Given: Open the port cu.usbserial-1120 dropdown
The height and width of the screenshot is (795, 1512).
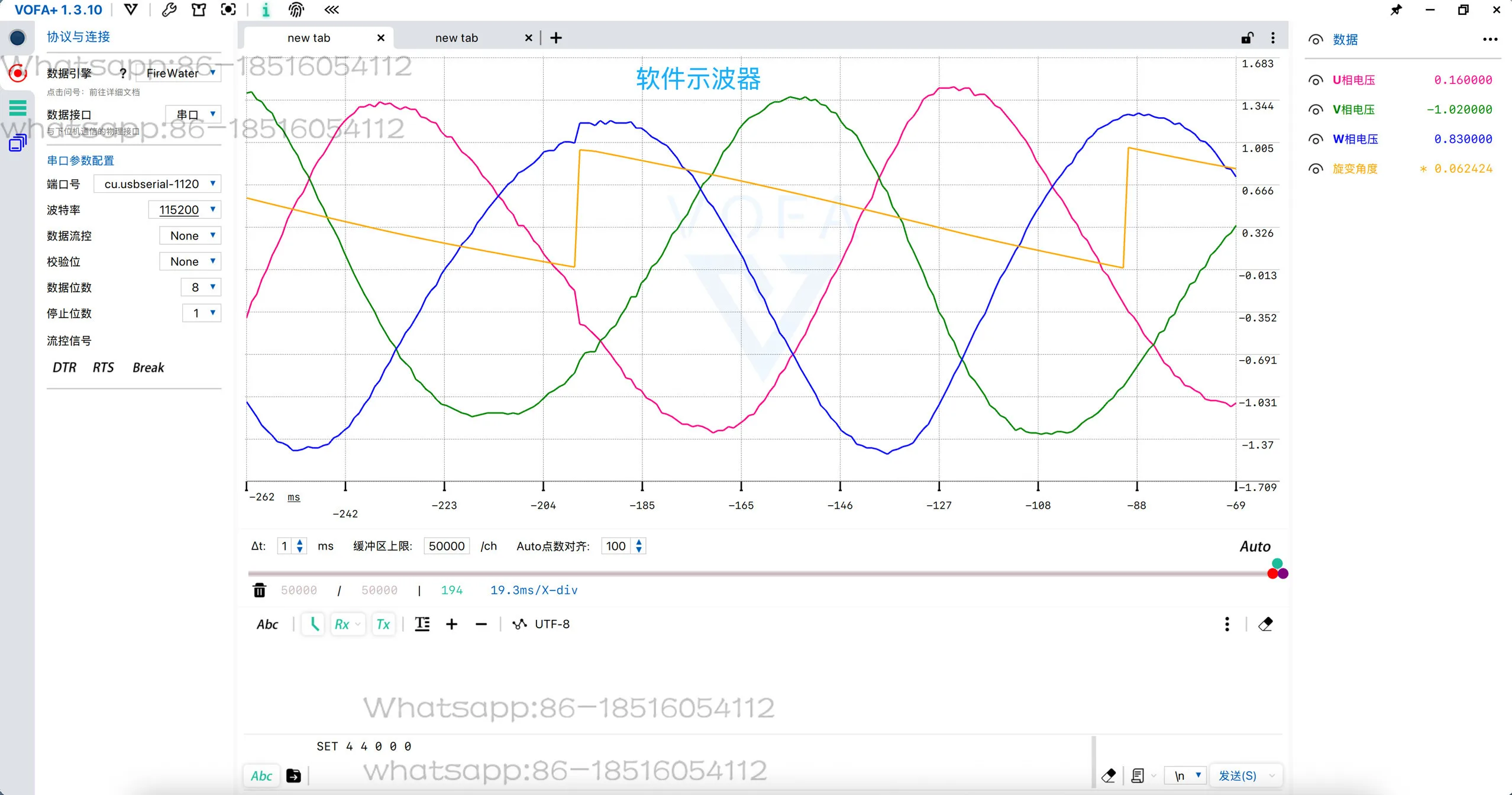Looking at the screenshot, I should tap(157, 184).
